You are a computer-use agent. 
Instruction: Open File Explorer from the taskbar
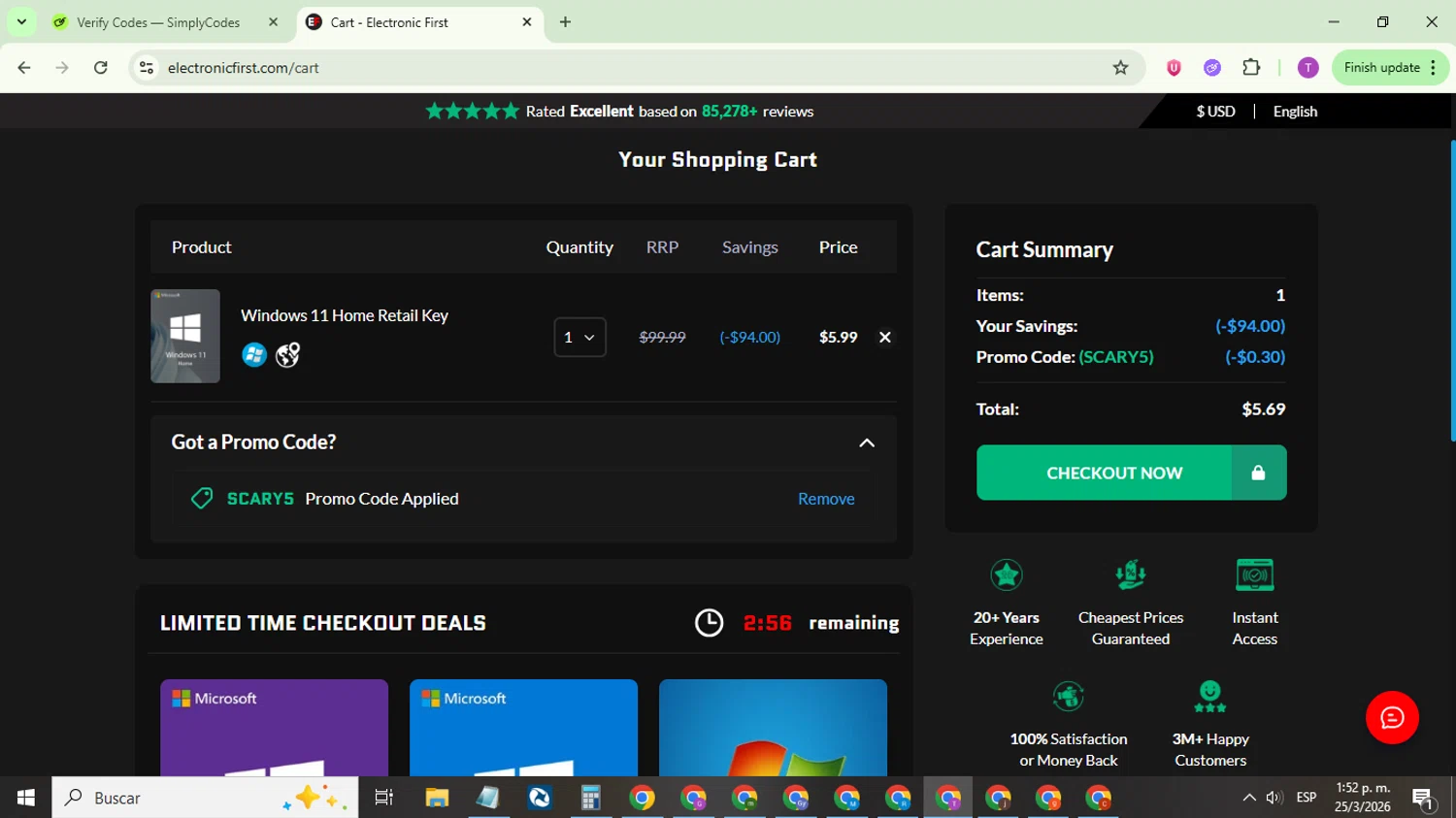pos(437,798)
